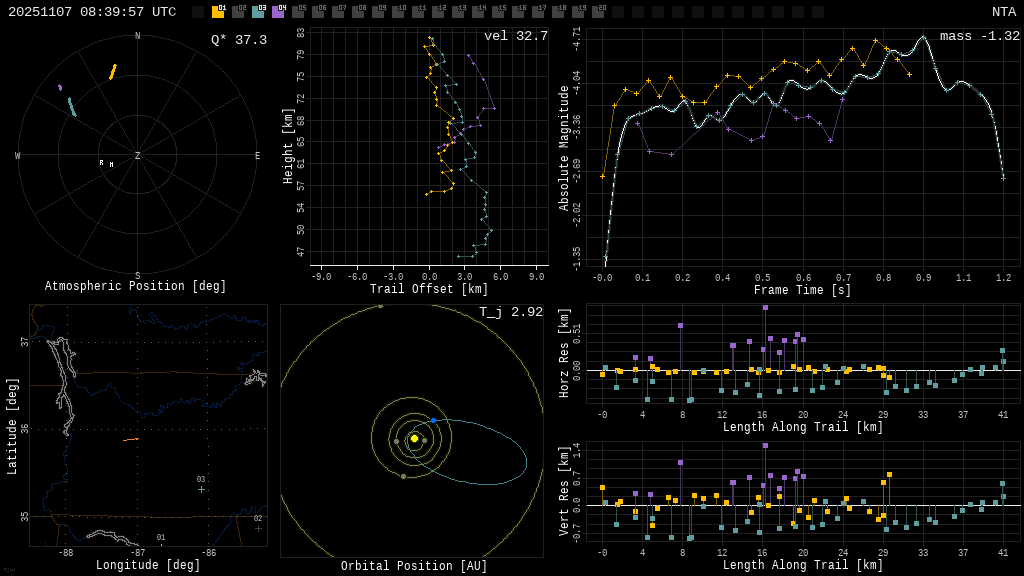Viewport: 1024px width, 576px height.
Task: Select station 03 cross marker on map
Action: click(x=201, y=489)
